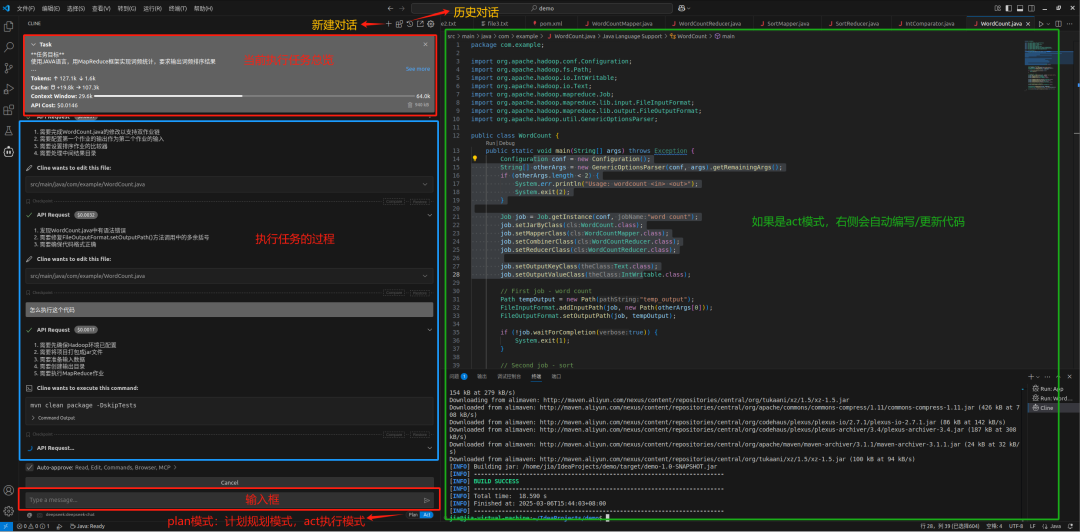Open the Explorer view in activity bar
The width and height of the screenshot is (1080, 532).
tap(9, 26)
